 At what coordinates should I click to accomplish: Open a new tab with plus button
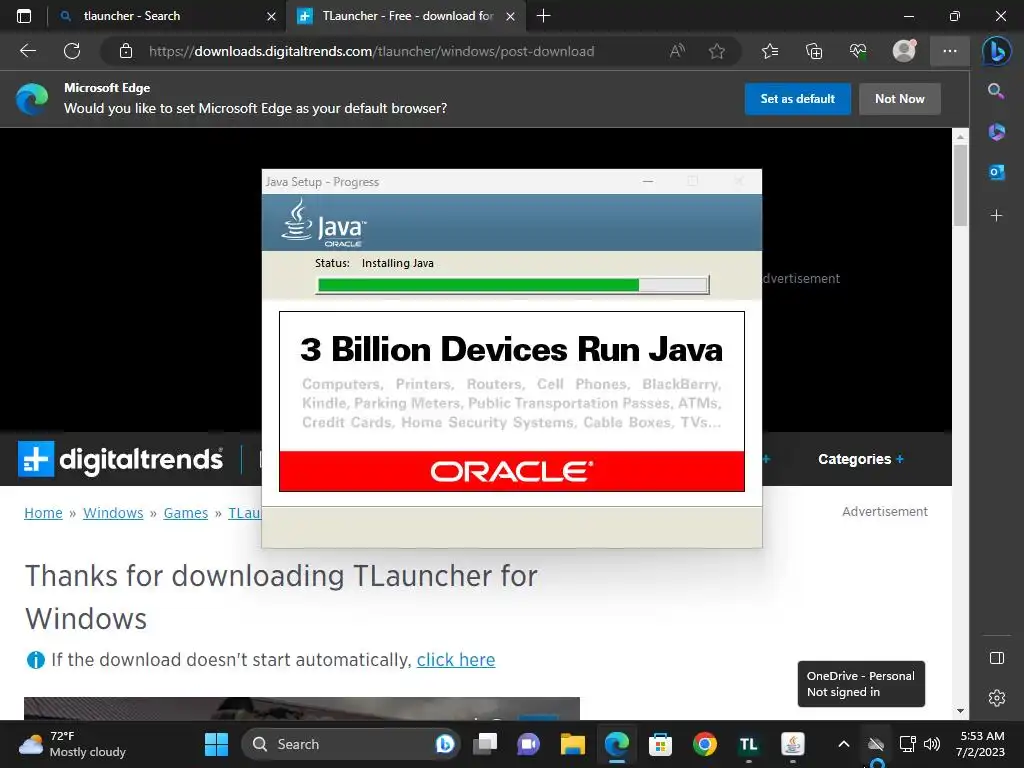point(543,16)
